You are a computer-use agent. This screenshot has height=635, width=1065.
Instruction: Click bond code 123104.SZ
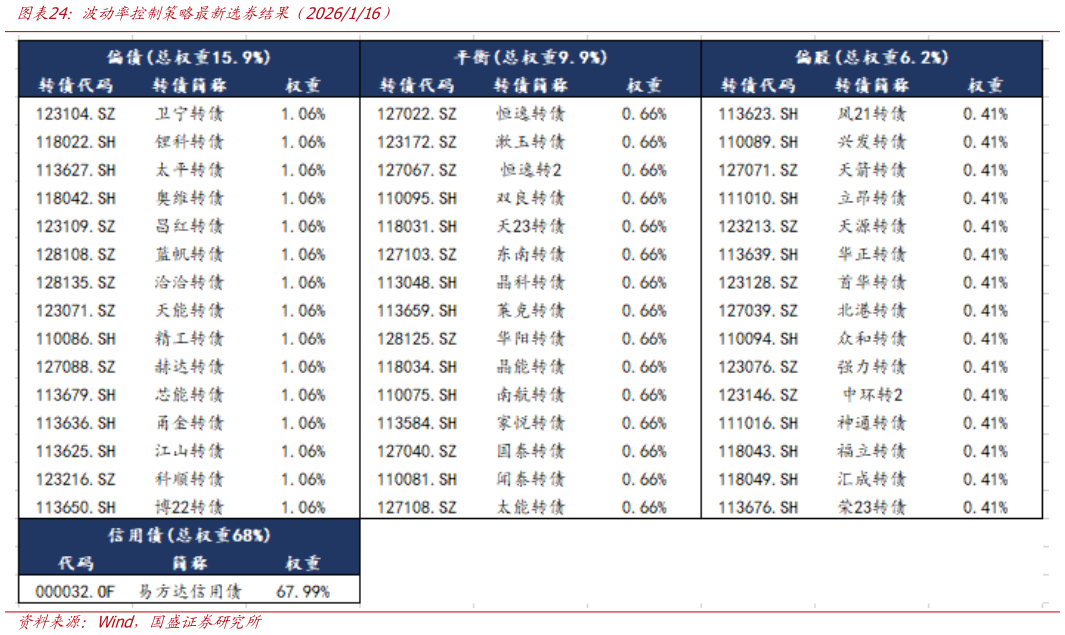[x=76, y=114]
